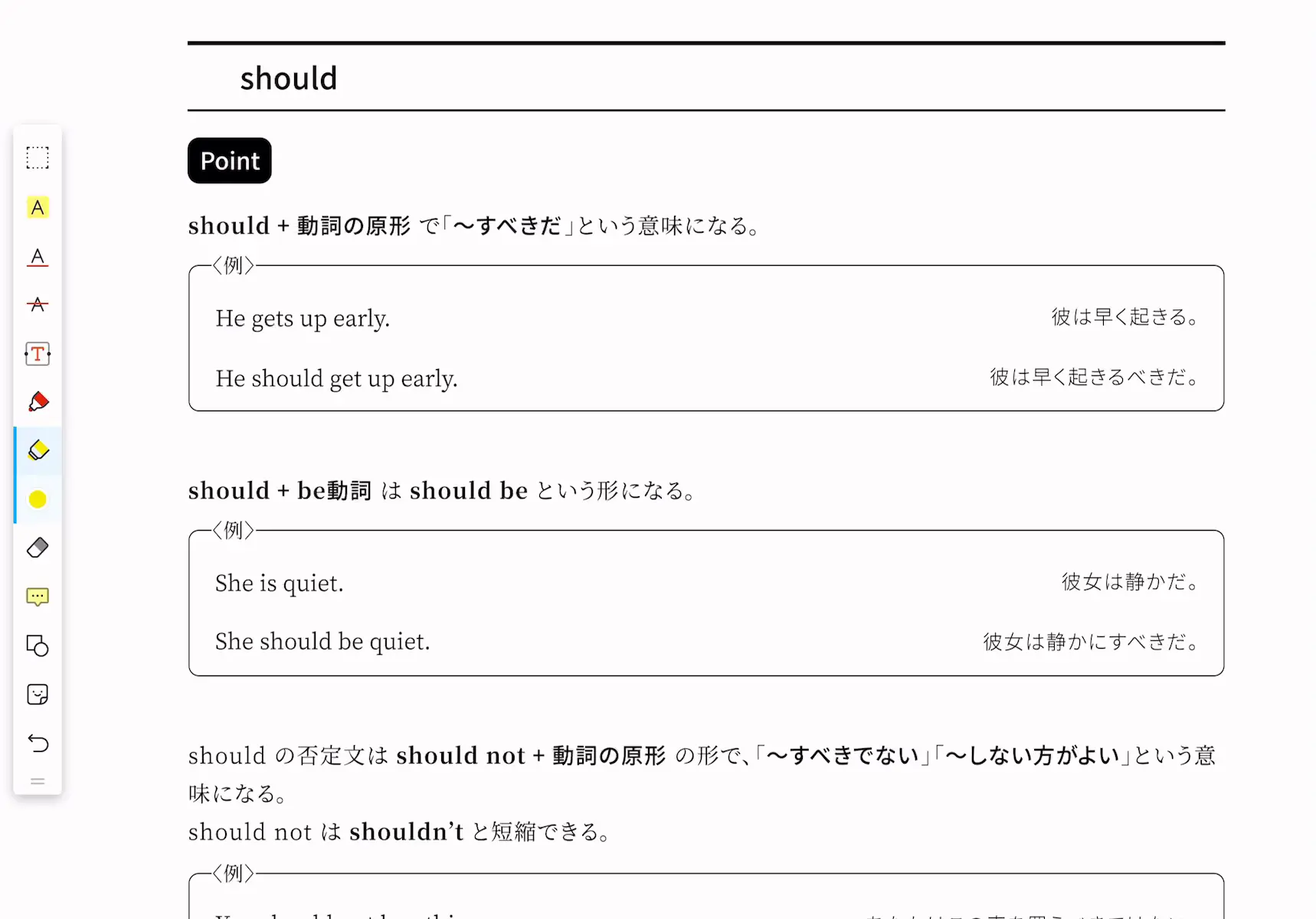Select the area selection marquee tool
The height and width of the screenshot is (919, 1316).
(38, 158)
